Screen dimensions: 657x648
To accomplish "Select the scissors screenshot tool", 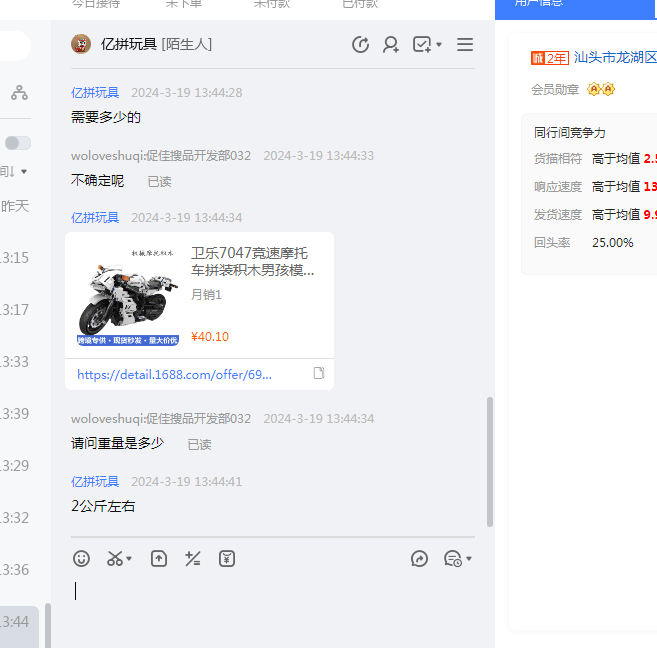I will click(x=115, y=558).
